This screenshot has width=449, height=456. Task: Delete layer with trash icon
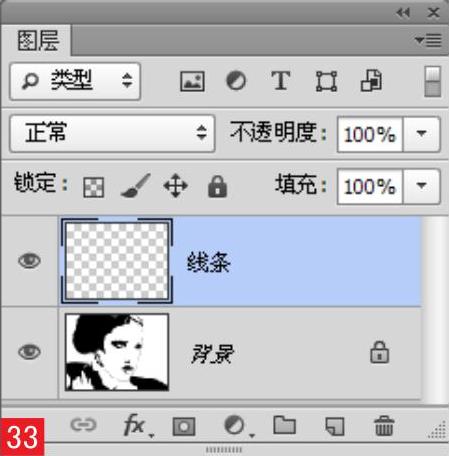click(x=384, y=426)
